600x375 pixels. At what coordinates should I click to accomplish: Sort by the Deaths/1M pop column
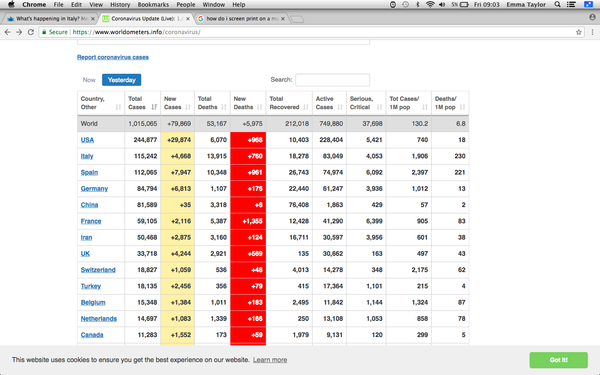[x=450, y=103]
